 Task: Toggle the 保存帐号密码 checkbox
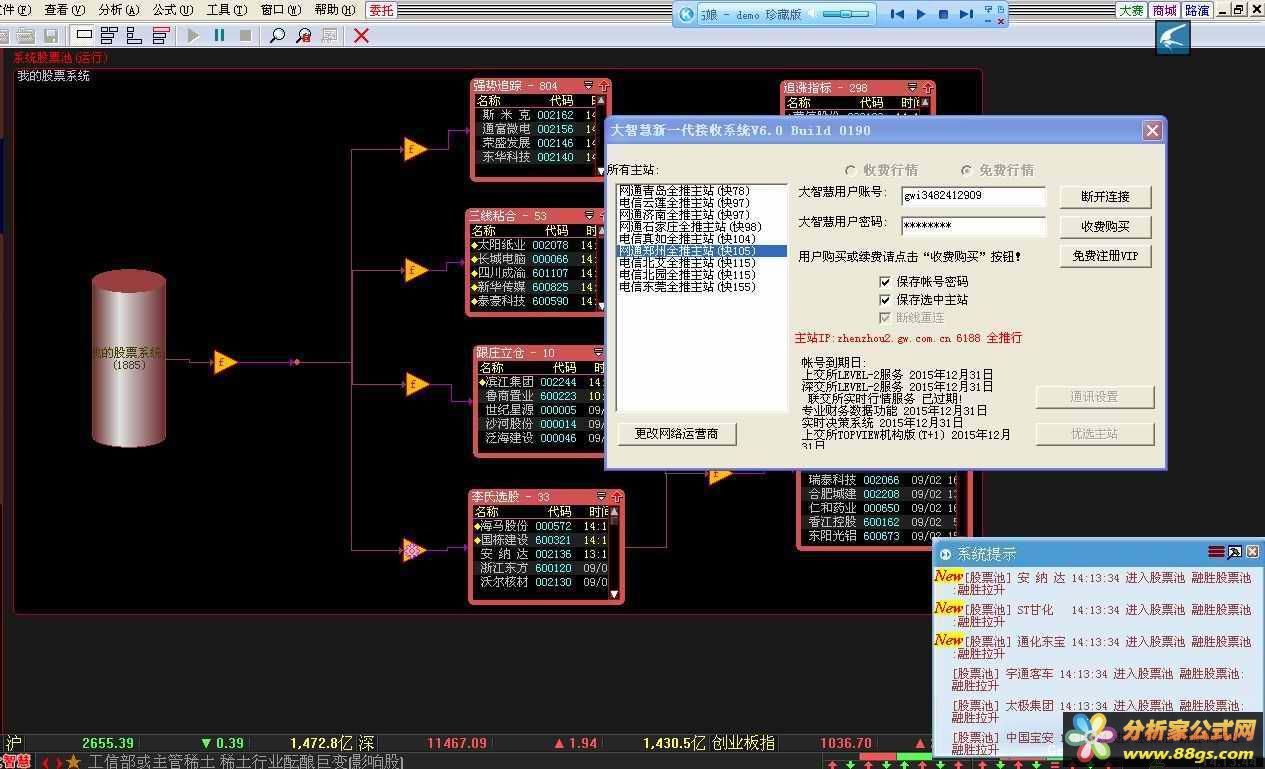coord(884,282)
